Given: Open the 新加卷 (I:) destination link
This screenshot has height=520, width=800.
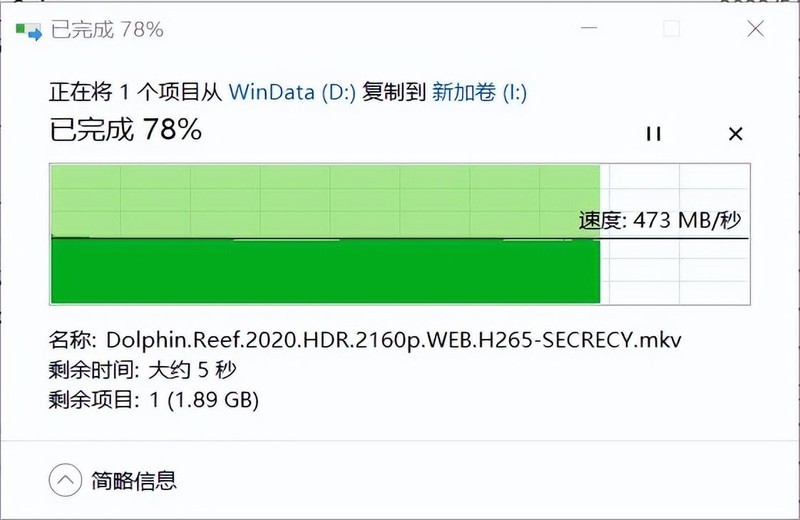Looking at the screenshot, I should (x=479, y=92).
